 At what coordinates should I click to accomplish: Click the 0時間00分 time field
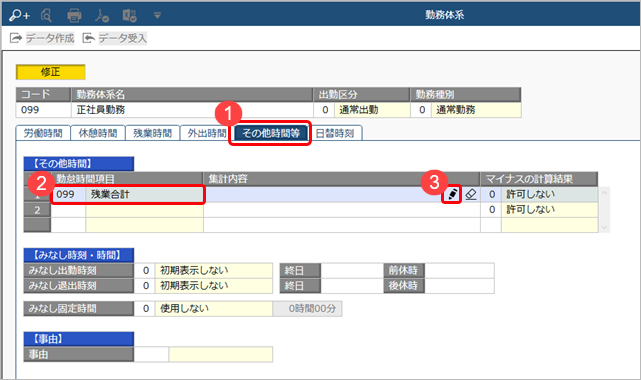click(307, 308)
